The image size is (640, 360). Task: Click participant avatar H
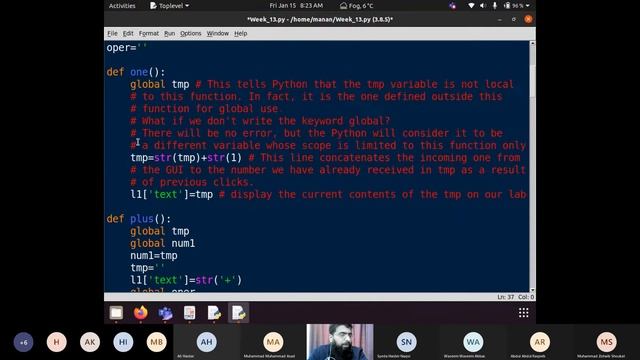click(x=57, y=342)
